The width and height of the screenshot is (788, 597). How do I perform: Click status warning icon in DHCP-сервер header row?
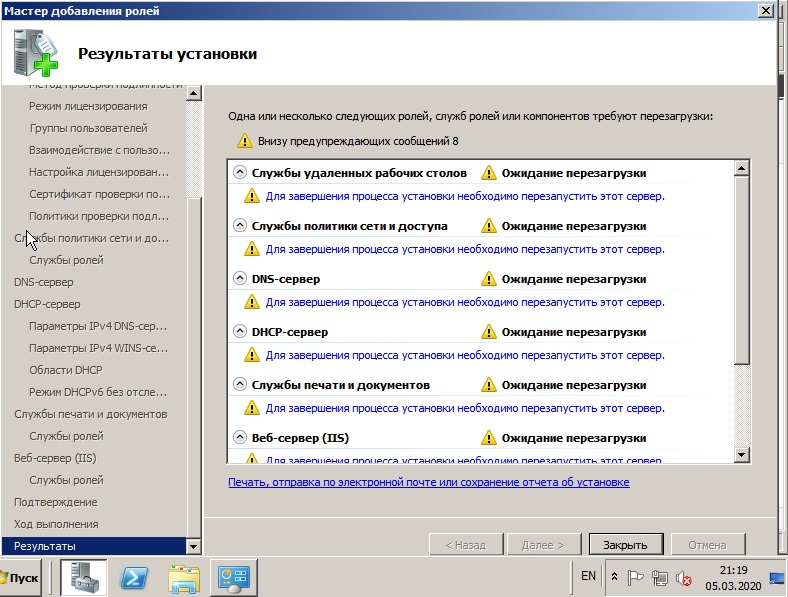[x=488, y=332]
